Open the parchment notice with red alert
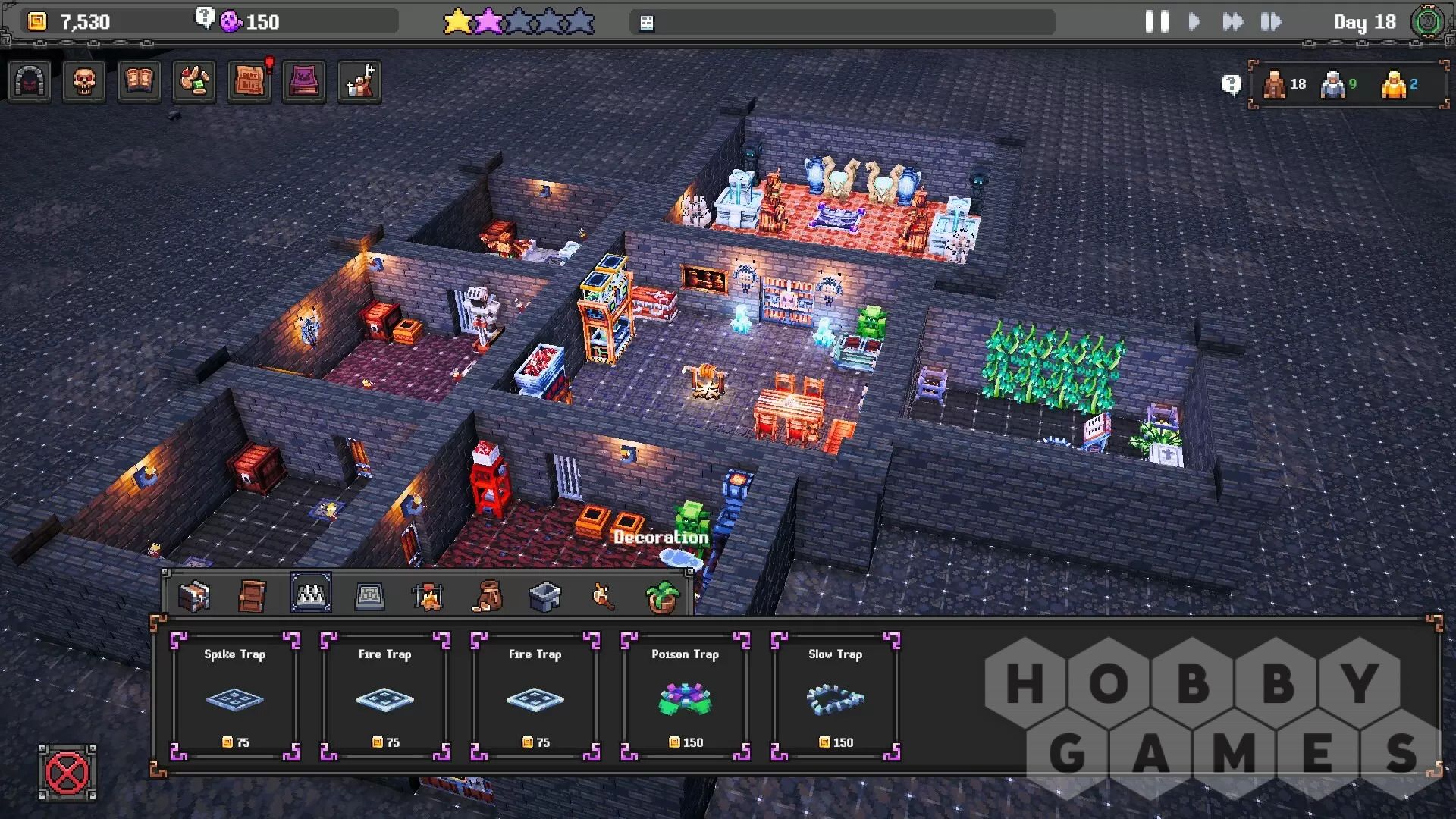This screenshot has height=819, width=1456. point(249,81)
